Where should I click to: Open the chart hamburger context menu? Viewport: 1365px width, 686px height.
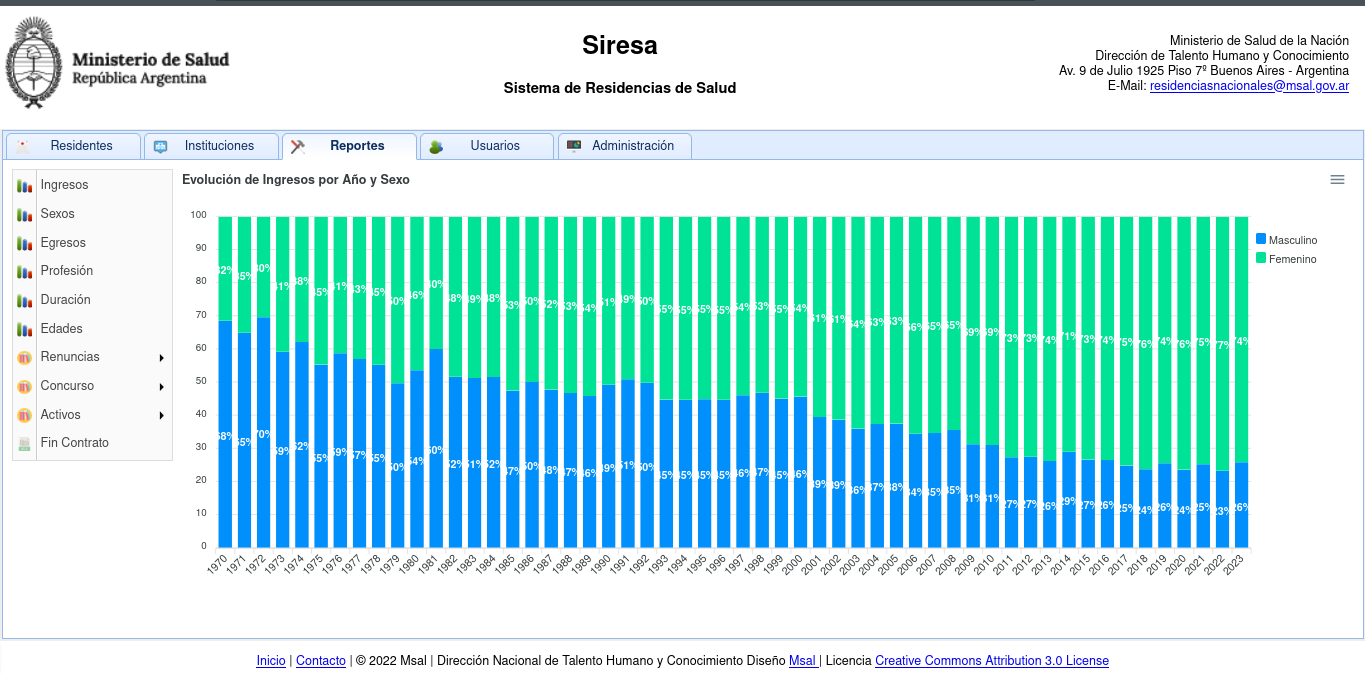pos(1337,180)
